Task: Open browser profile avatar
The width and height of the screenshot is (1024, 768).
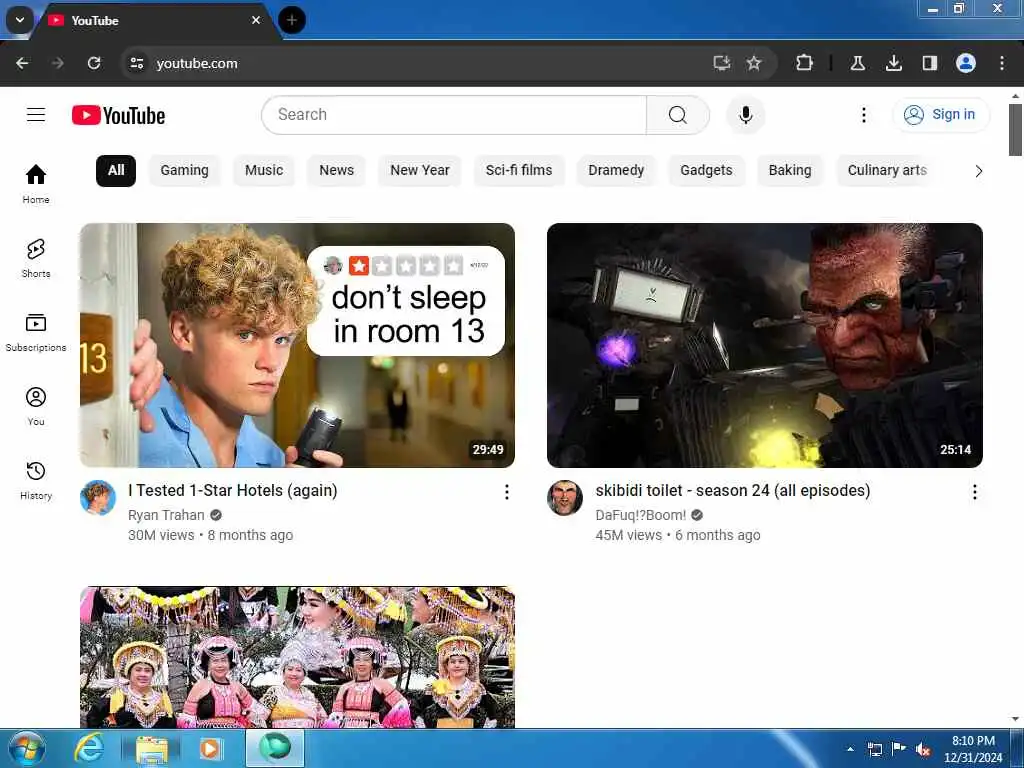Action: (965, 63)
